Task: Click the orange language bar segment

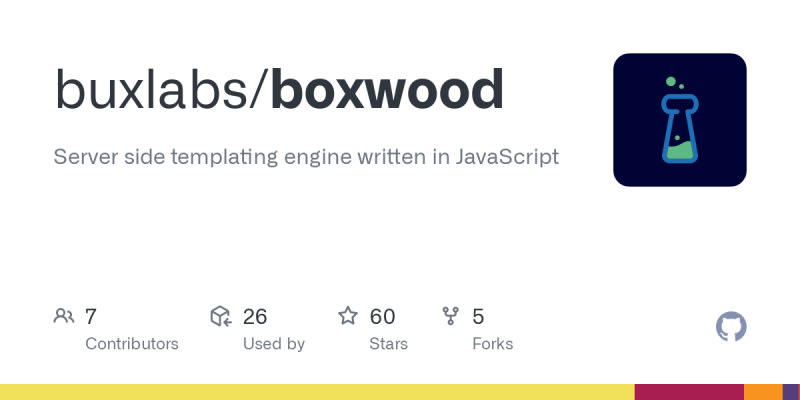Action: (x=763, y=392)
